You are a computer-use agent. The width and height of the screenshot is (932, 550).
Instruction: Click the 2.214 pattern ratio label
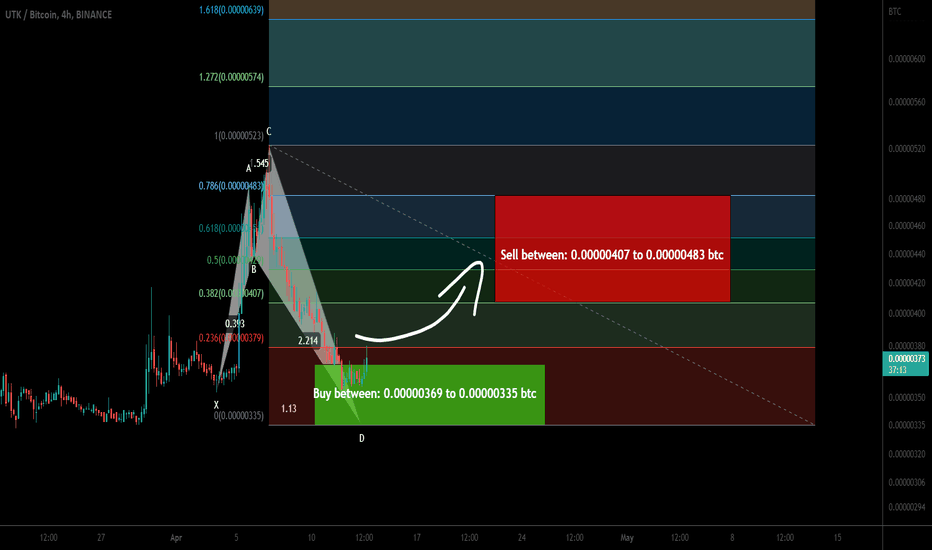click(308, 341)
